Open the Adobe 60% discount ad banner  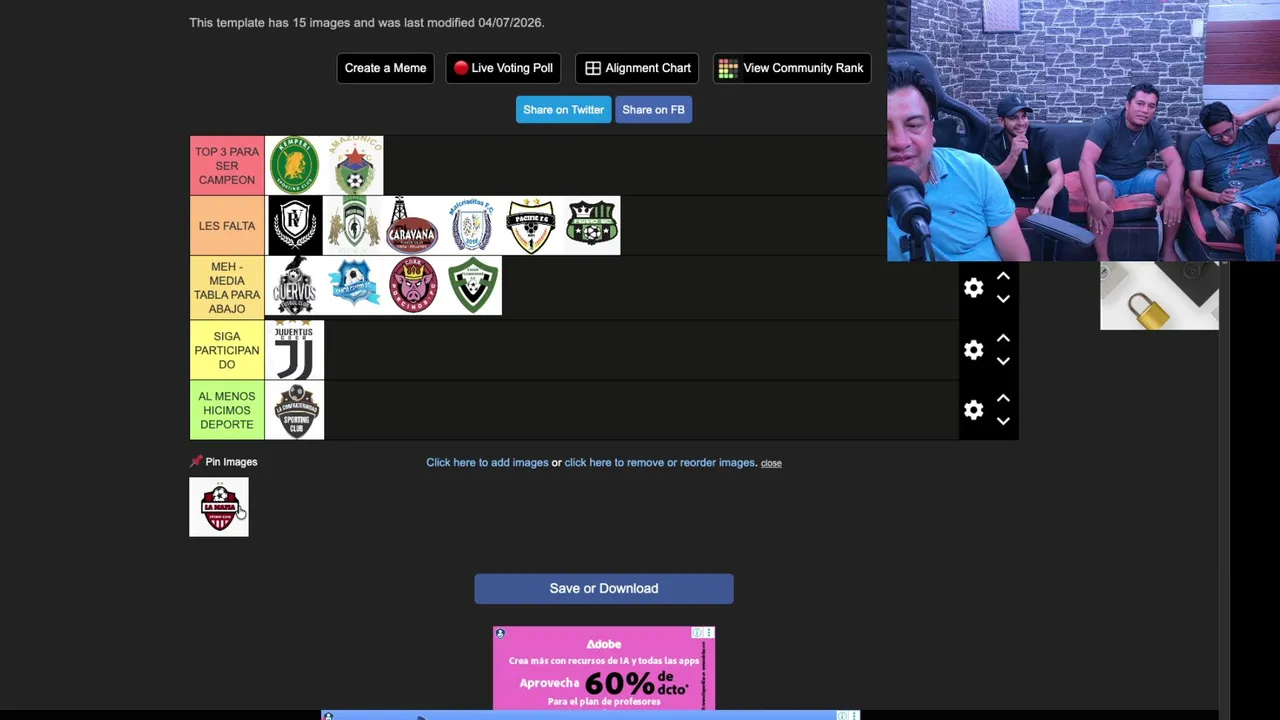coord(603,670)
